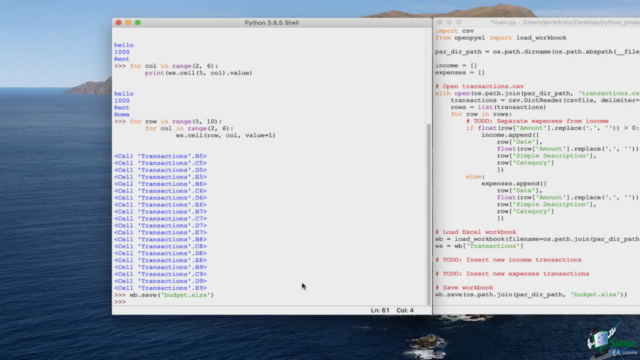Click the <Cell 'Transactions'.D5> output line
The image size is (640, 360).
[160, 170]
